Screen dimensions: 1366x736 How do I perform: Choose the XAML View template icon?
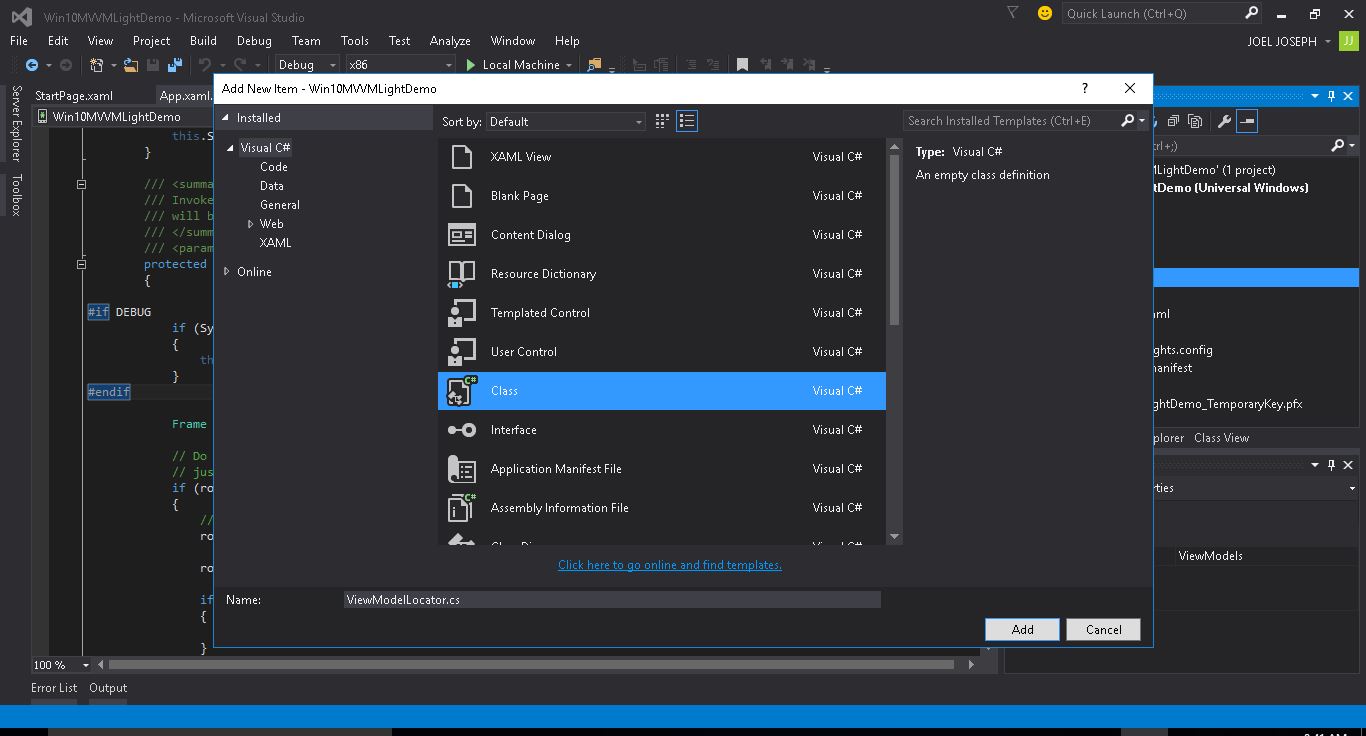pos(461,157)
